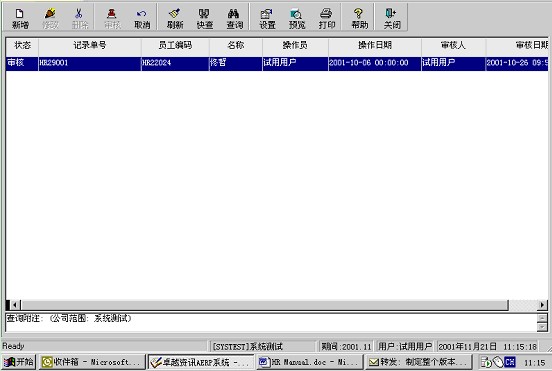Sort by the 记录单号 column header
Viewport: 552px width, 371px height.
click(x=90, y=45)
